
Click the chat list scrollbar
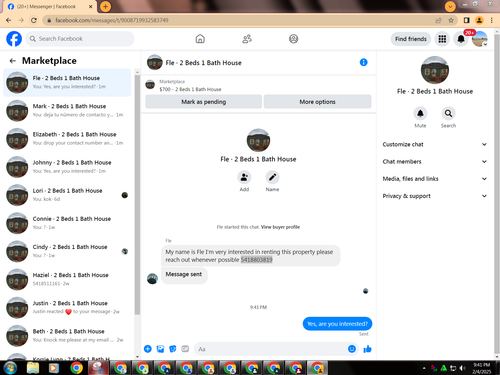click(x=137, y=195)
